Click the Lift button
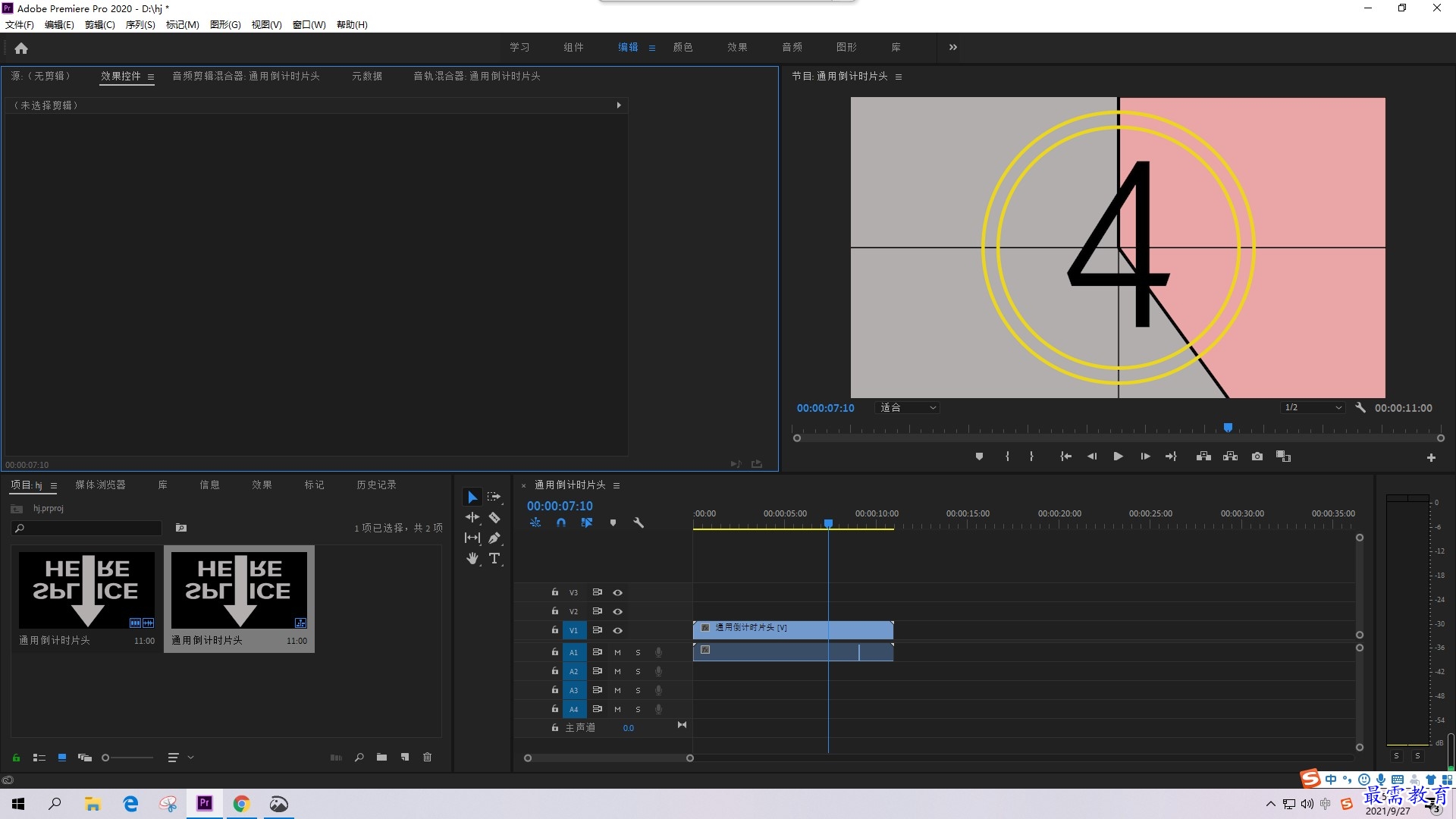 (1203, 457)
